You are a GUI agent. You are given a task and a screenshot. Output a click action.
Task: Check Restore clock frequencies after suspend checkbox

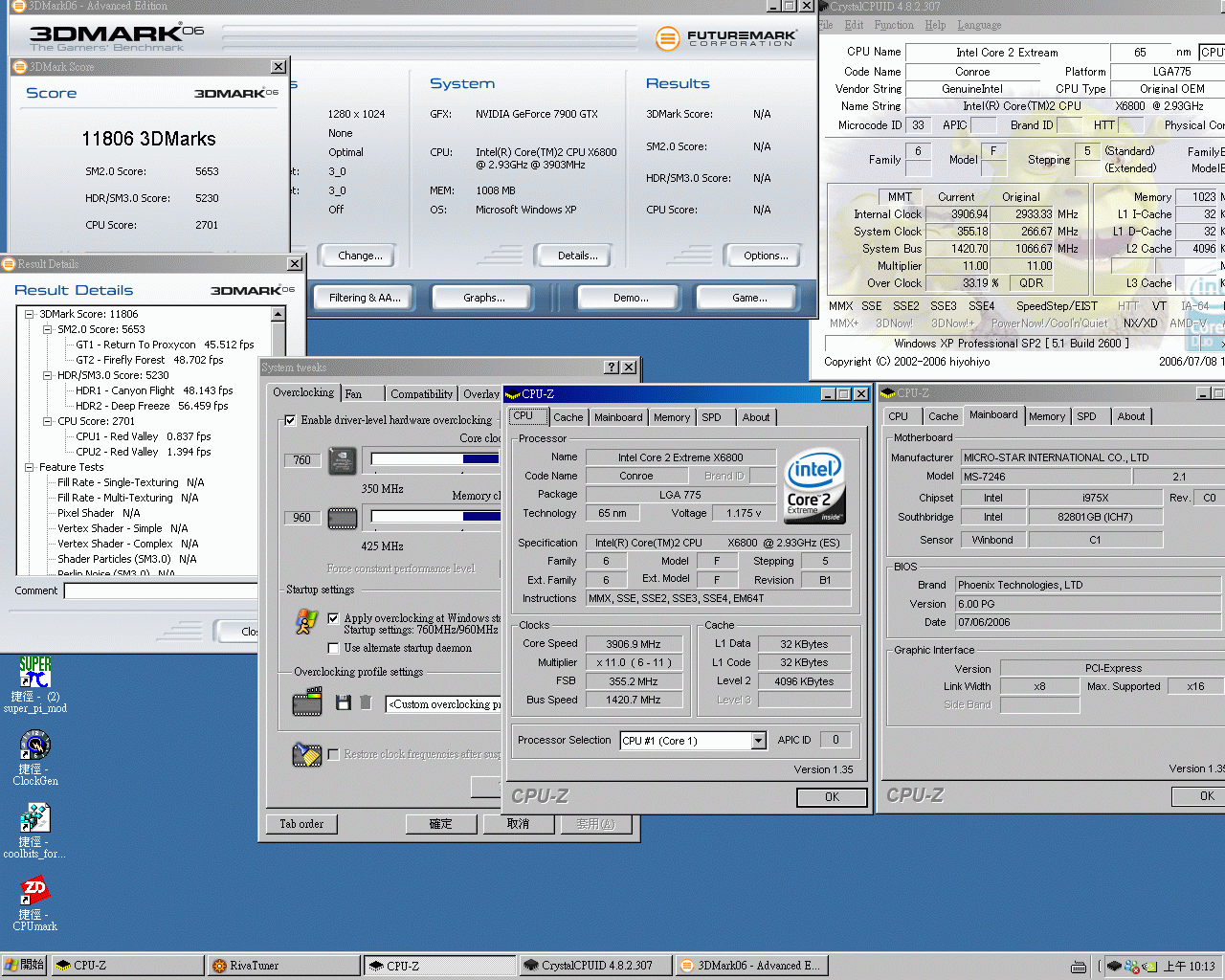coord(333,754)
